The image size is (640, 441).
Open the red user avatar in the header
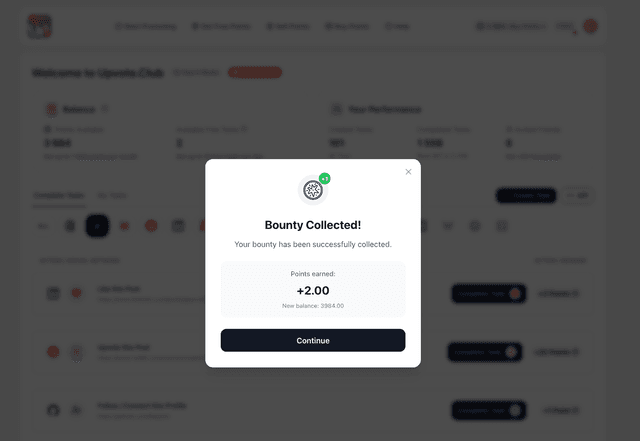pos(590,26)
